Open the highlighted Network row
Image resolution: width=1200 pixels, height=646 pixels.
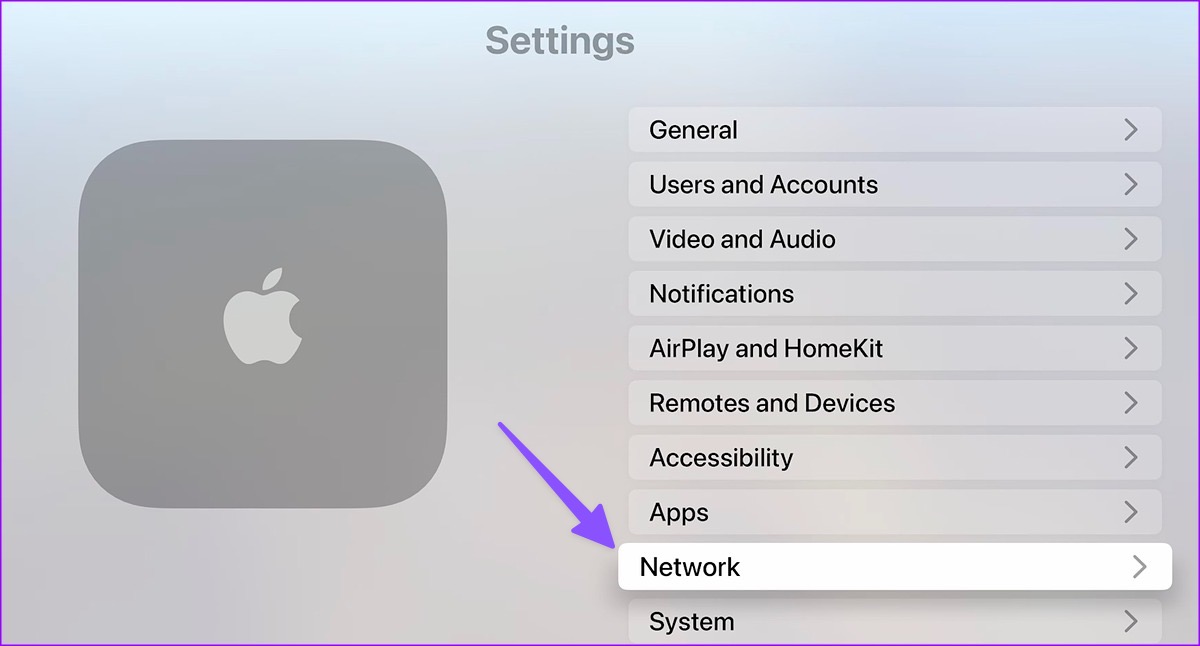point(895,567)
